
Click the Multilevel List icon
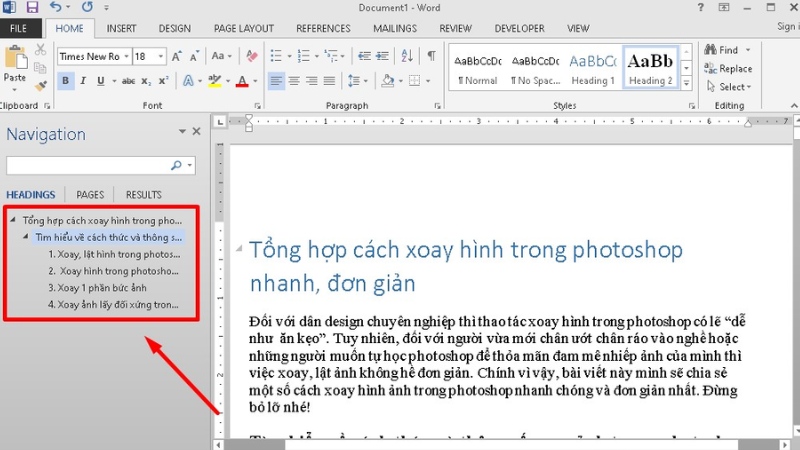tap(331, 56)
